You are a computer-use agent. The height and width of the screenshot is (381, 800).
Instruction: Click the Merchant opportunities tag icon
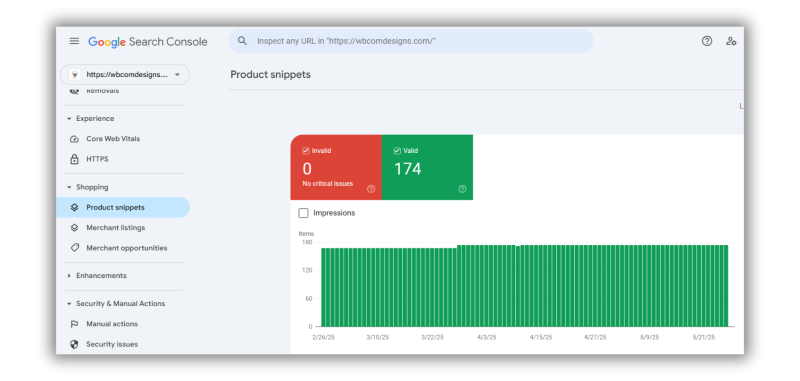(x=74, y=248)
